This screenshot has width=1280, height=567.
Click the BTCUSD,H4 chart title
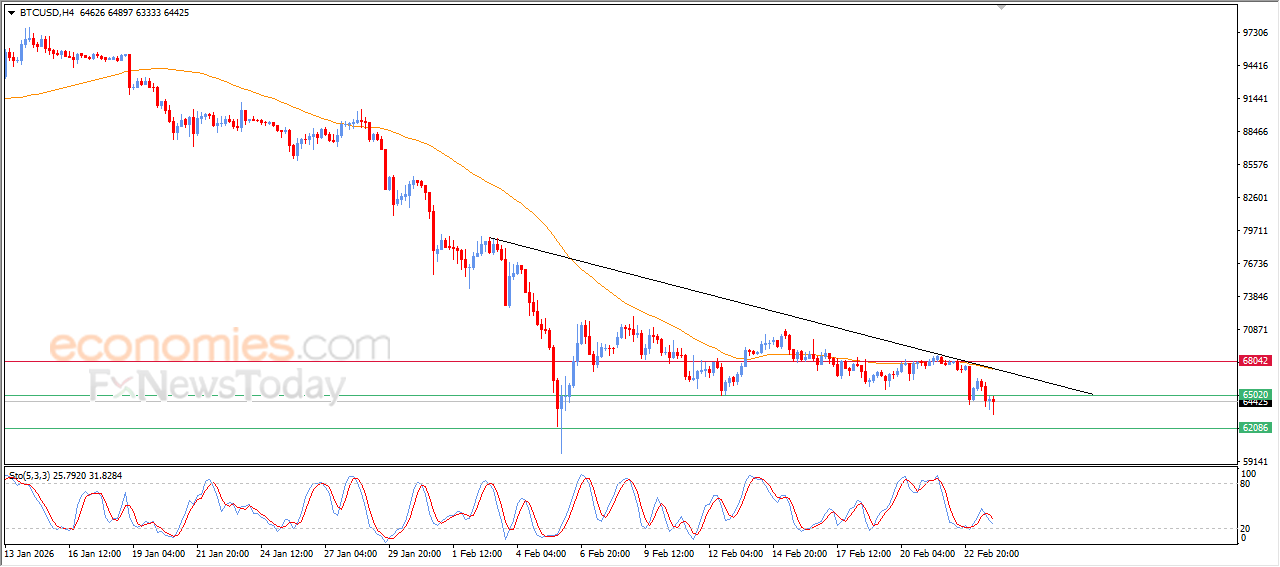coord(45,13)
